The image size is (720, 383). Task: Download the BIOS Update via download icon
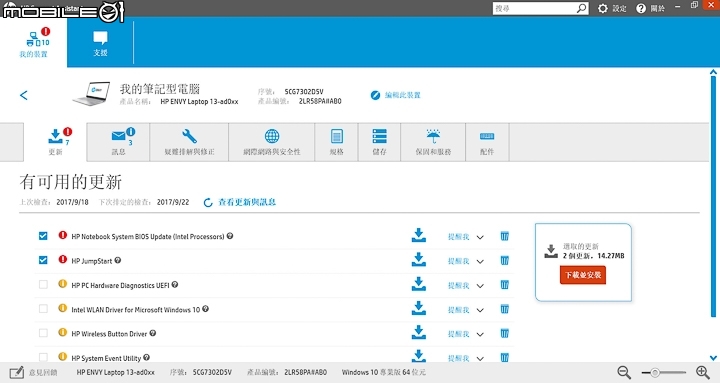pyautogui.click(x=418, y=235)
